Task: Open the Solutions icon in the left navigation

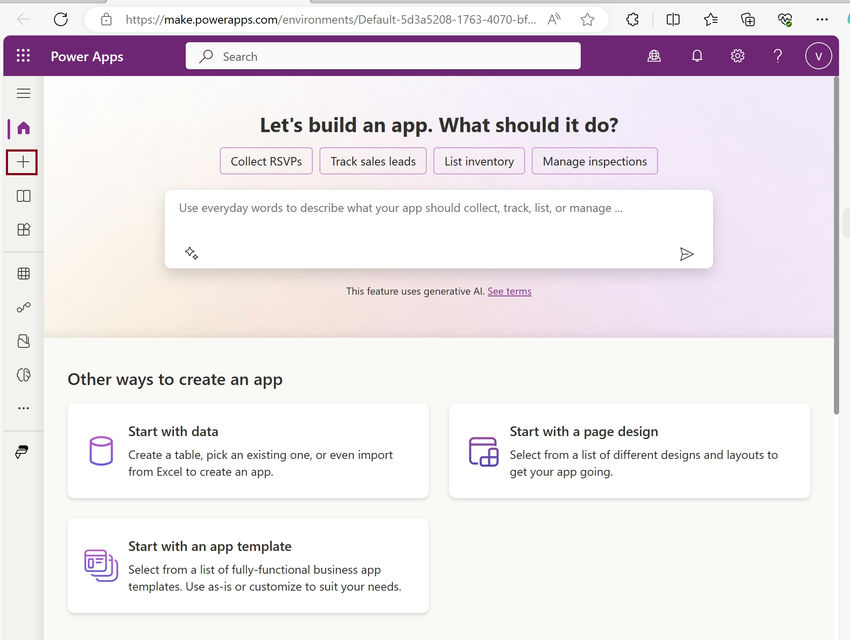Action: click(x=22, y=340)
